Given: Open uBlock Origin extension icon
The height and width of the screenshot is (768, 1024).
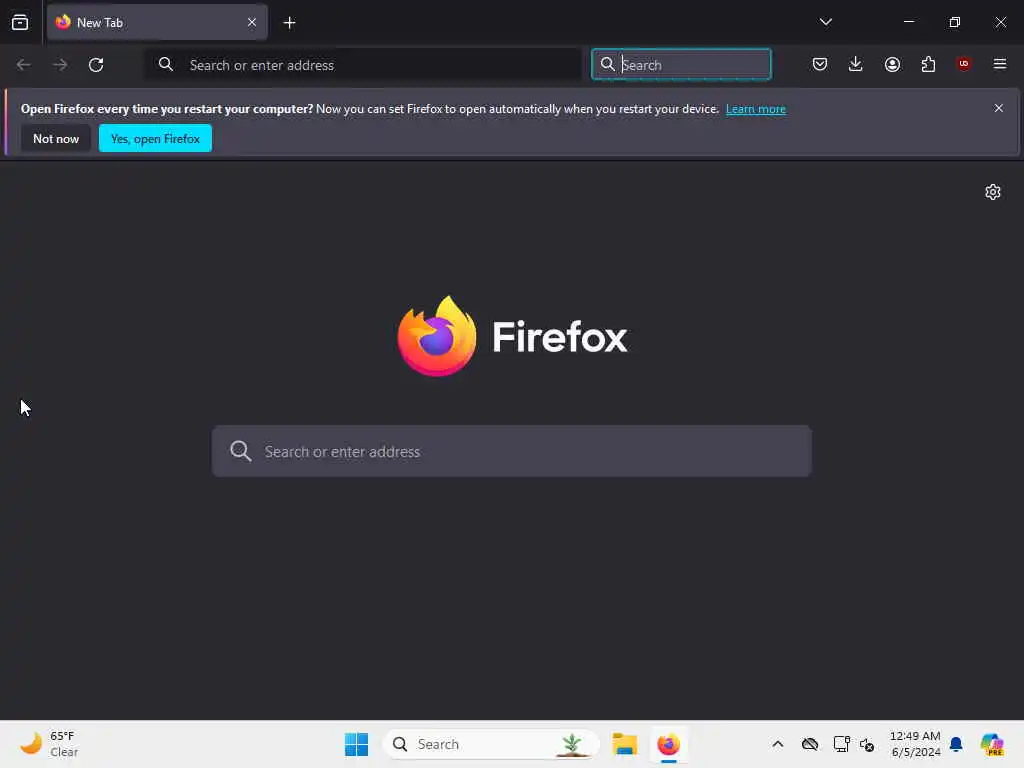Looking at the screenshot, I should click(x=963, y=63).
